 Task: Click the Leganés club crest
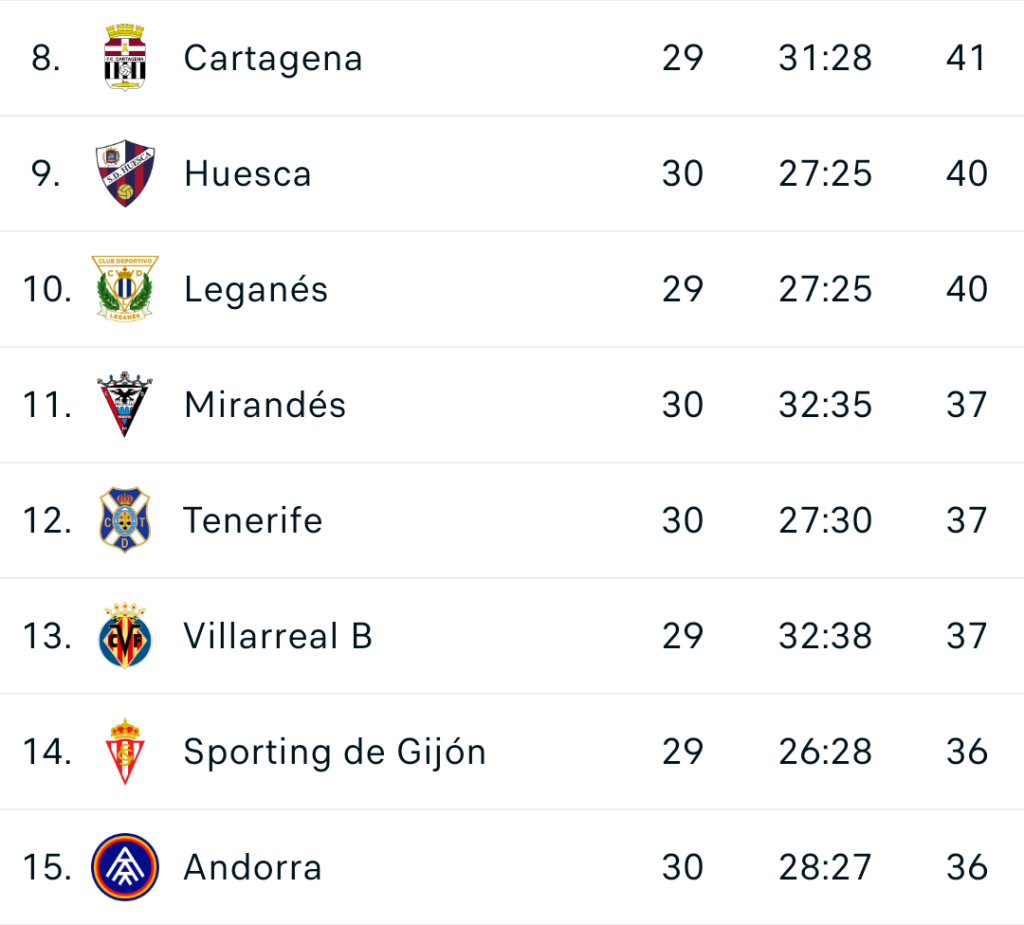(x=126, y=289)
